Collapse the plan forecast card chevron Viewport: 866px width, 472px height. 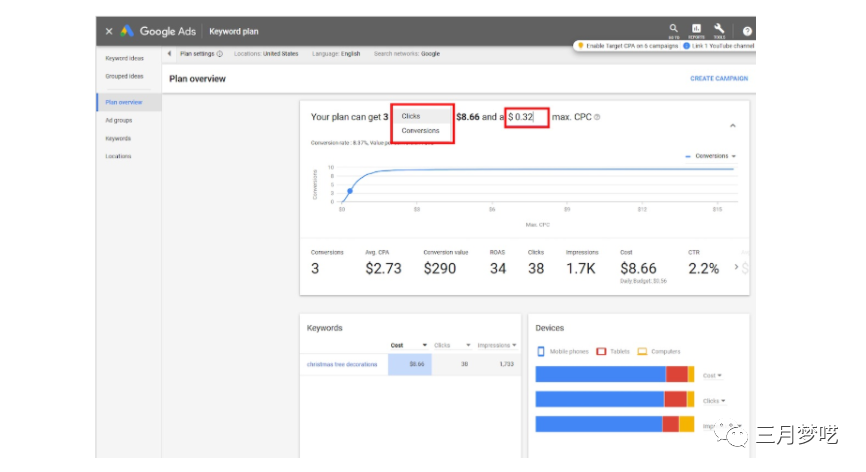tap(731, 126)
